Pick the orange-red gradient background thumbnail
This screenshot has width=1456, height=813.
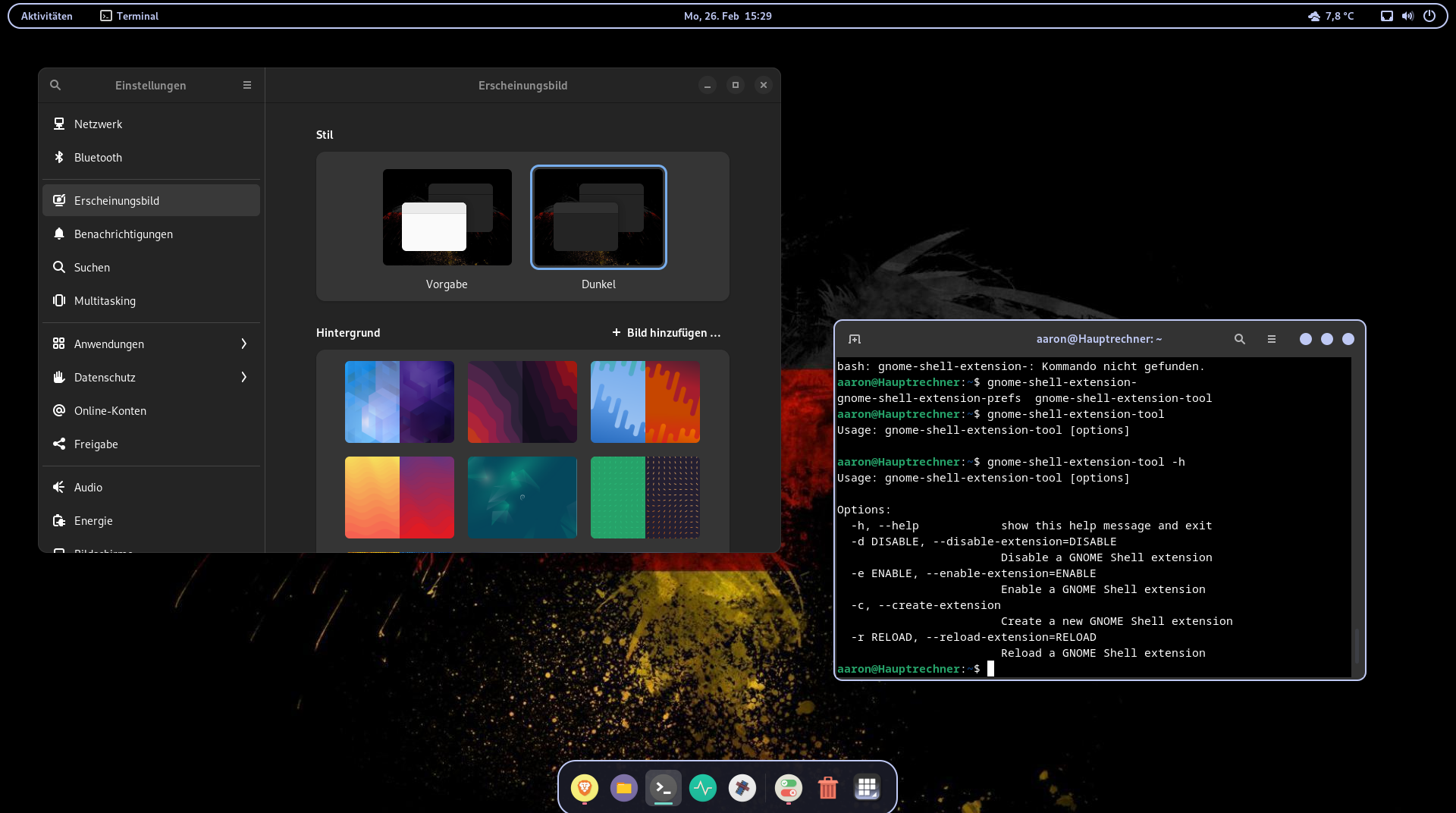[x=400, y=497]
